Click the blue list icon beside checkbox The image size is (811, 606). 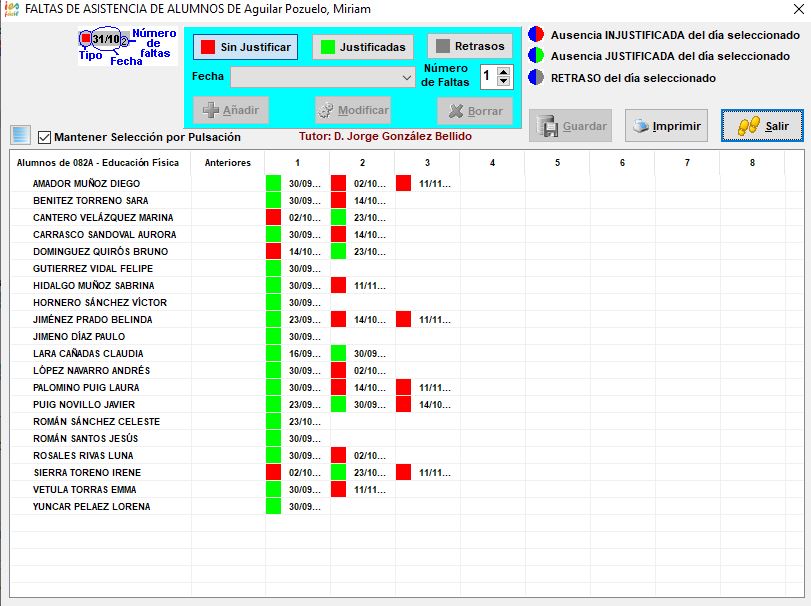click(x=21, y=135)
